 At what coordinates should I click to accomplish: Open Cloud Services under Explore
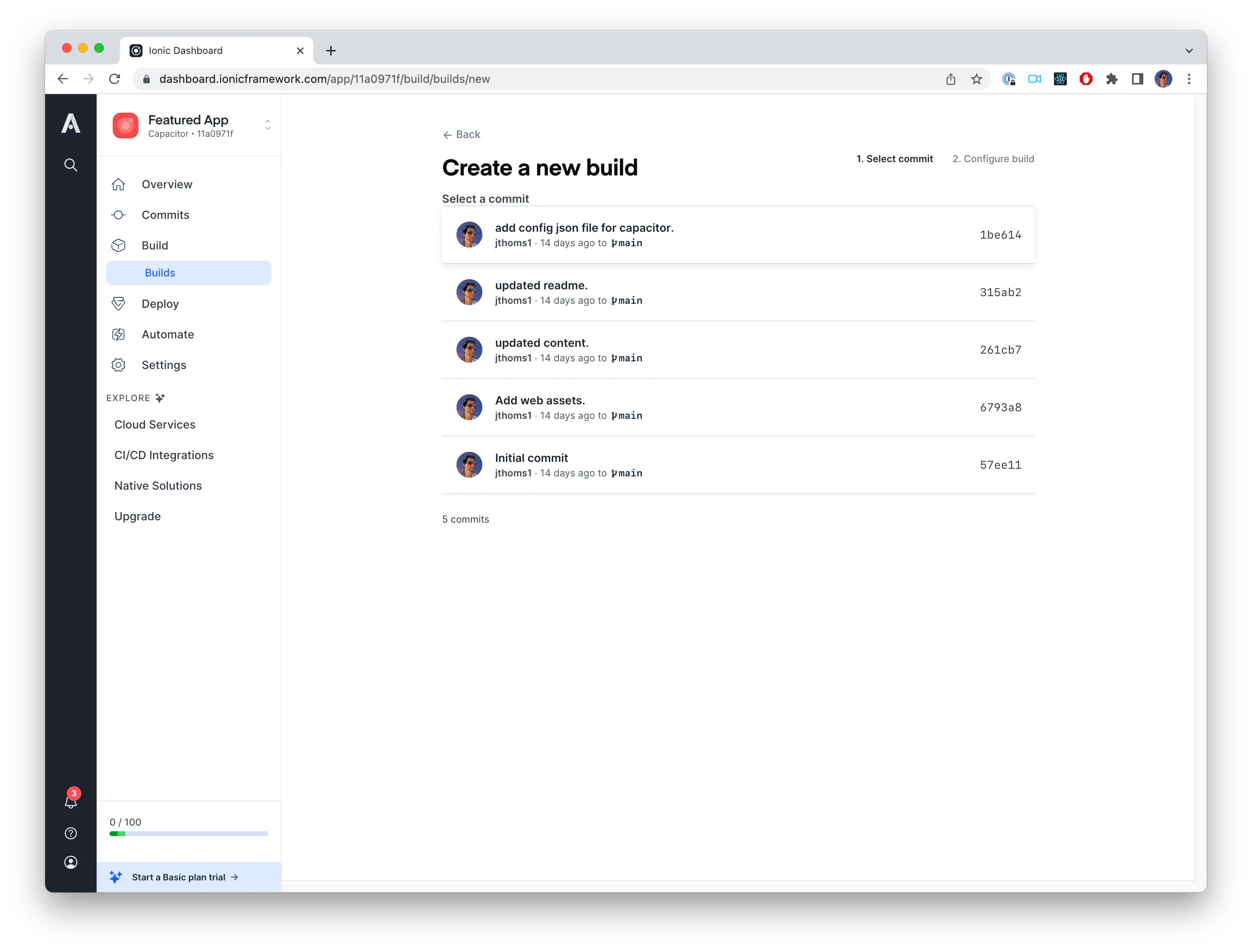click(x=155, y=424)
